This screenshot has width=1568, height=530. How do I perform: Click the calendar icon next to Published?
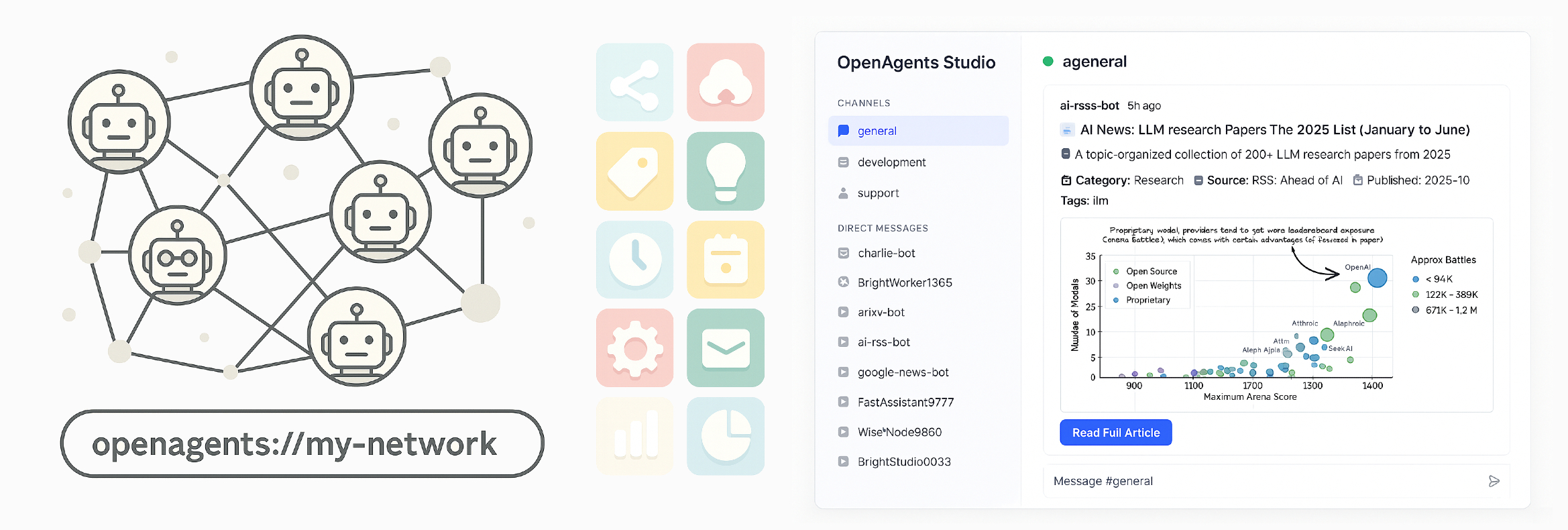tap(1358, 180)
